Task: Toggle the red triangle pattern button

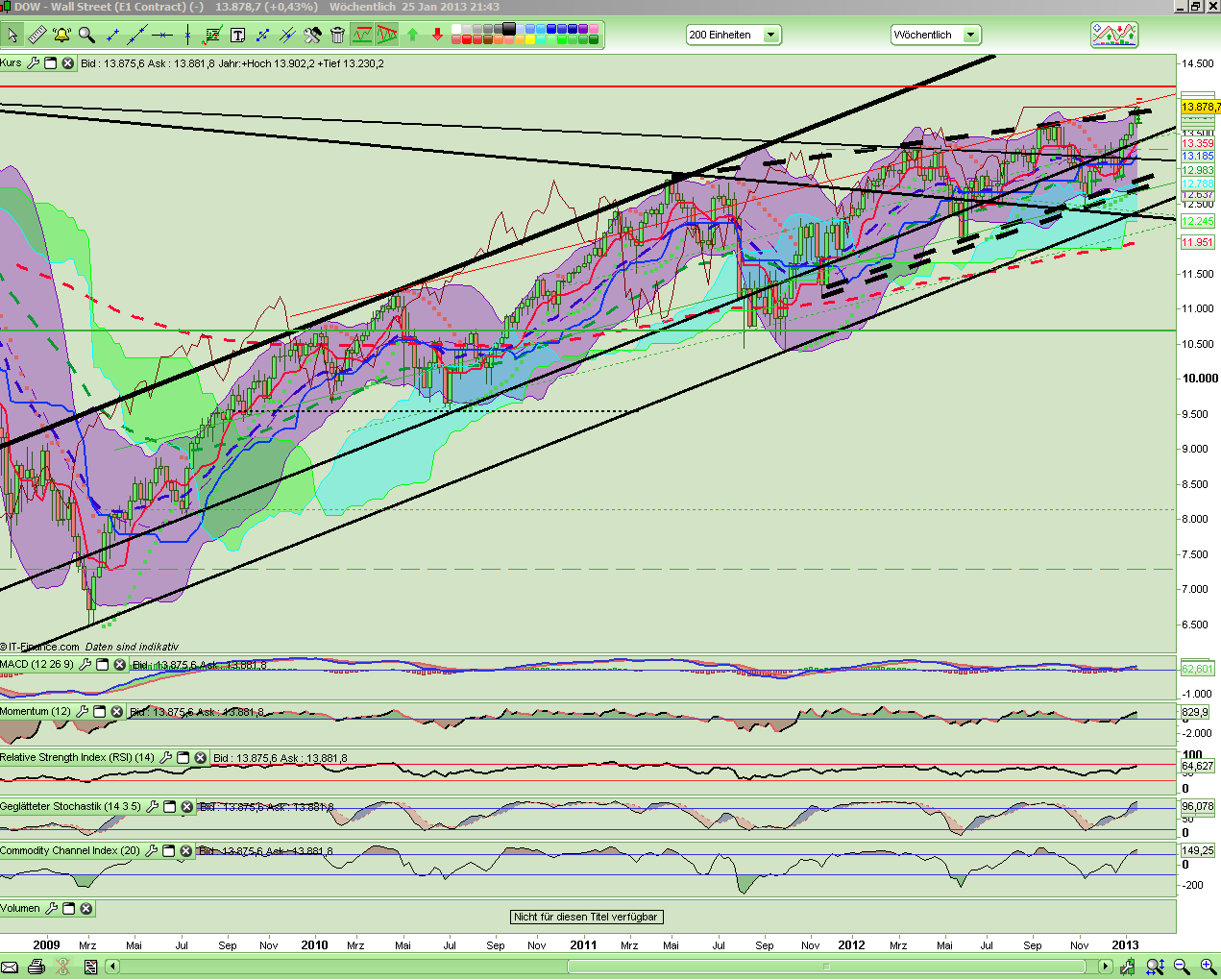Action: (387, 36)
